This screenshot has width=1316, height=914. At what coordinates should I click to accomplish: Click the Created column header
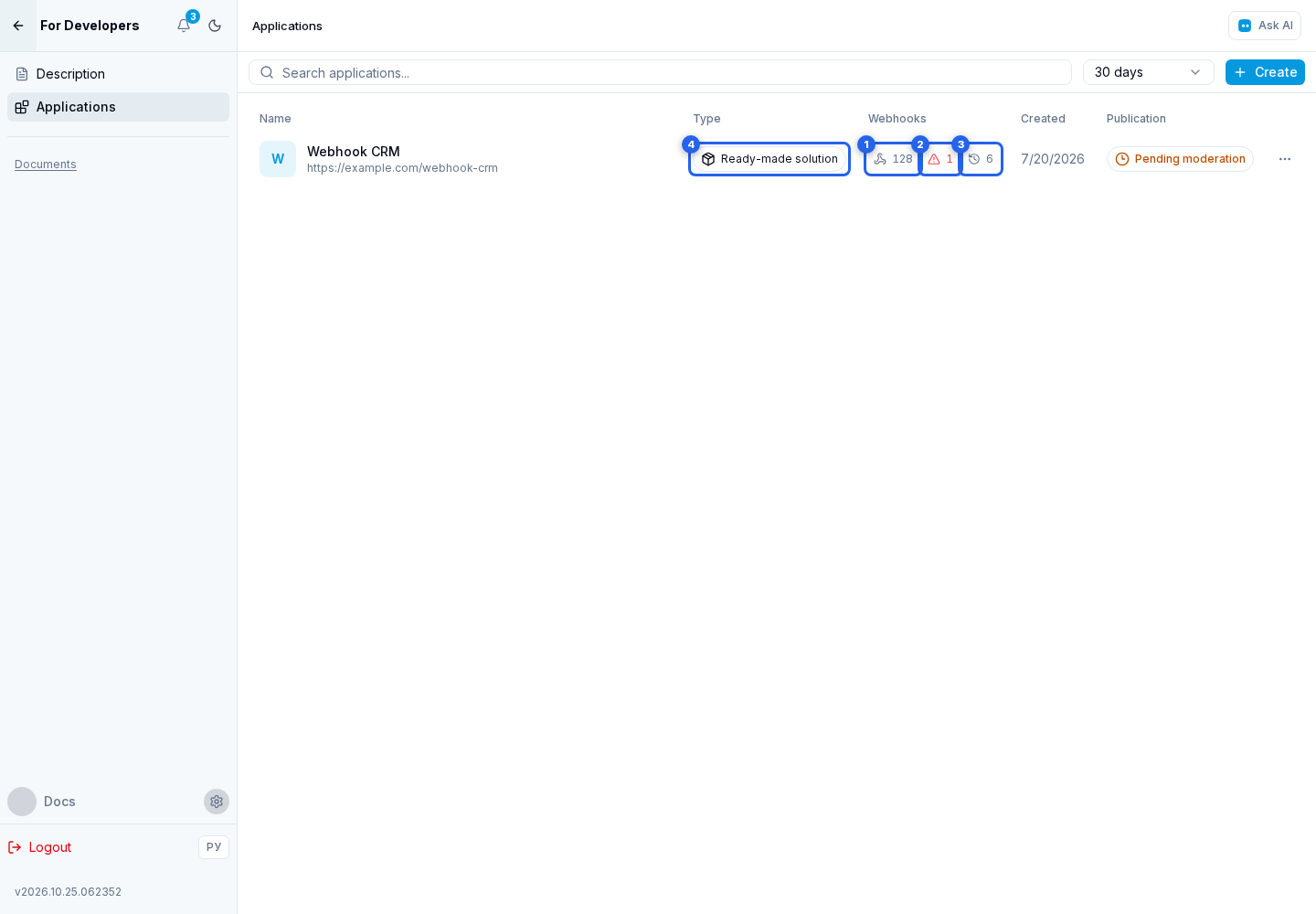1043,119
